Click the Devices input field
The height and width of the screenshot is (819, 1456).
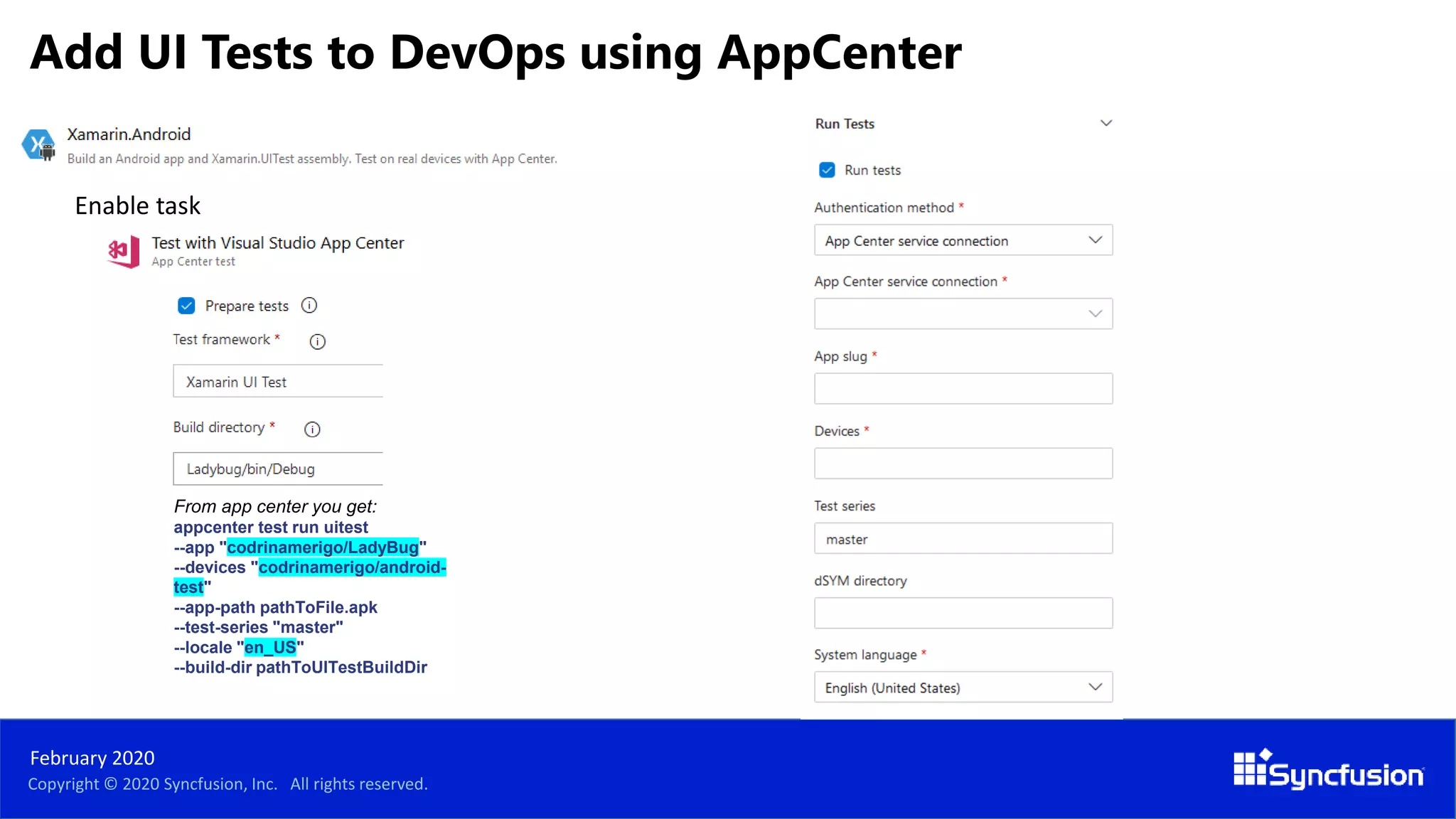point(963,464)
